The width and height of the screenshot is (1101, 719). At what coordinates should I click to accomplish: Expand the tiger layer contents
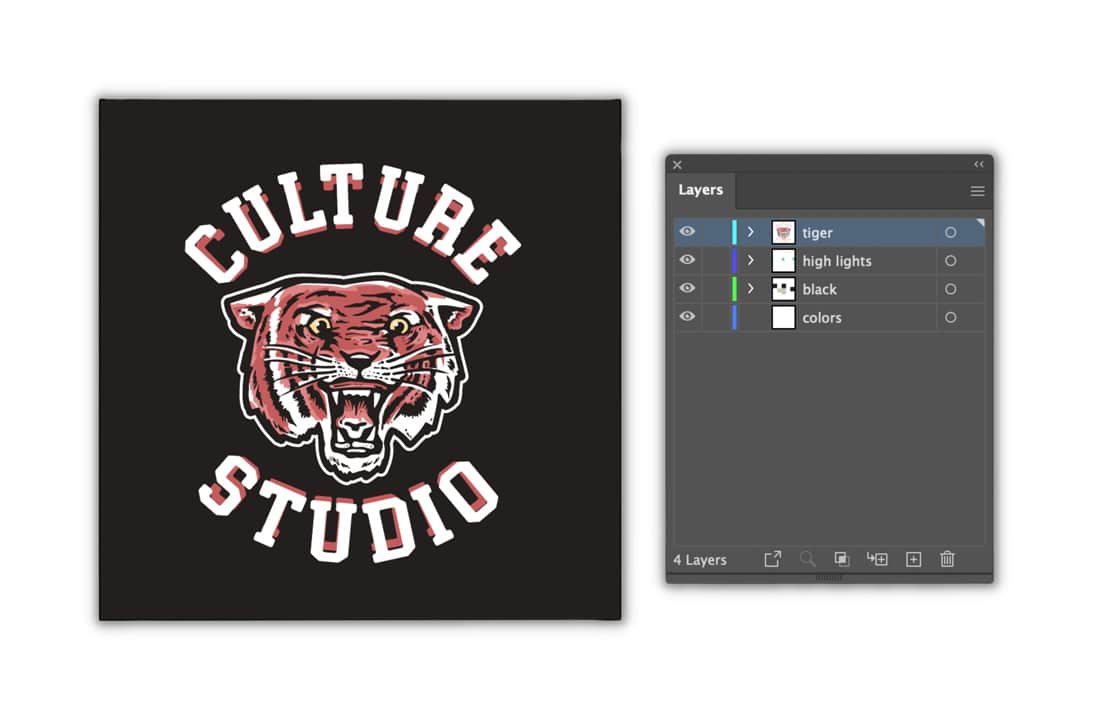(751, 232)
